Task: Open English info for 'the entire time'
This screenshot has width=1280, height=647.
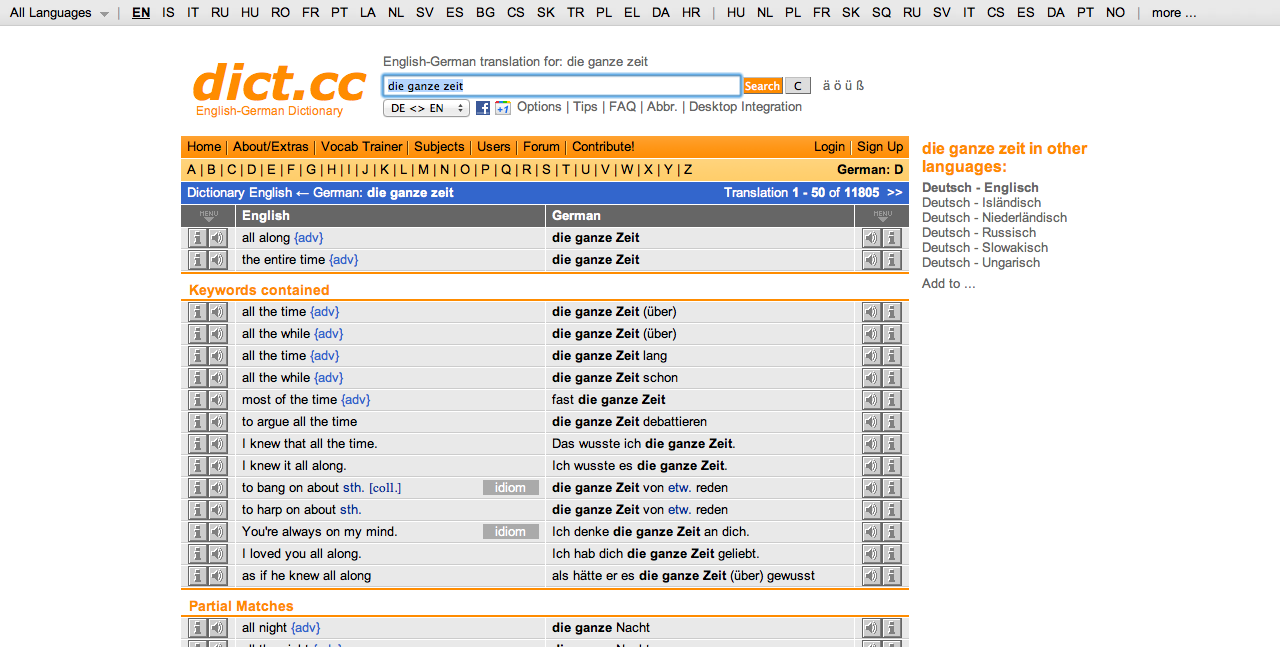Action: pyautogui.click(x=198, y=260)
